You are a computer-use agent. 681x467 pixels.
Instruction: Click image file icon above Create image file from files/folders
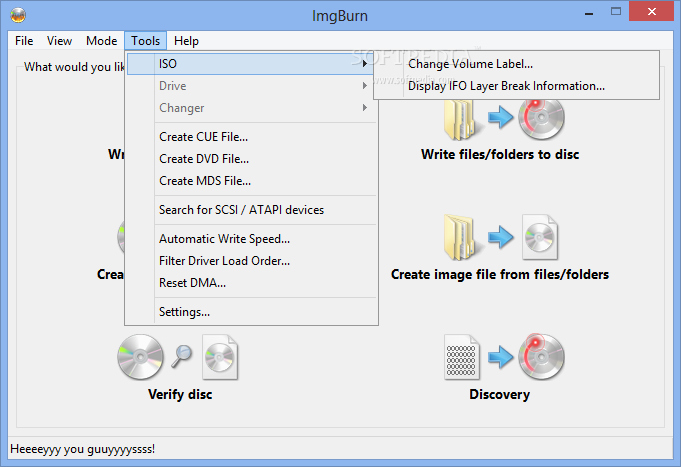[x=540, y=237]
